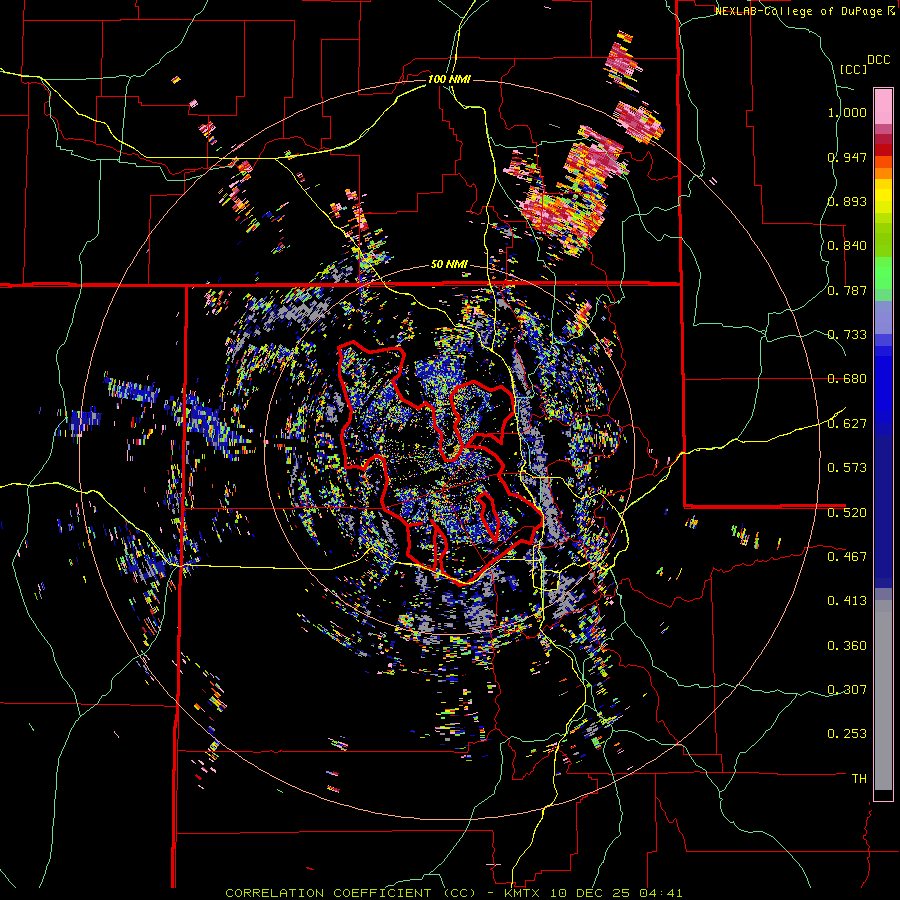Pick the orange swatch in color bar
900x900 pixels.
click(883, 173)
